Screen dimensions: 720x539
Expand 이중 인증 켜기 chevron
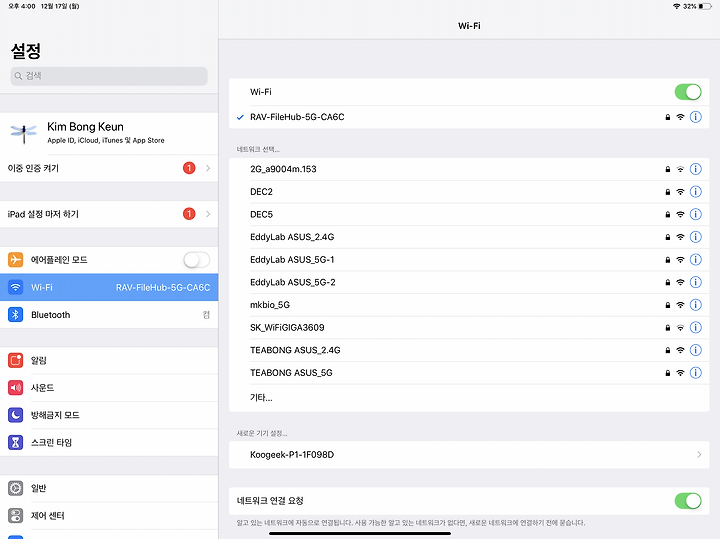click(208, 168)
